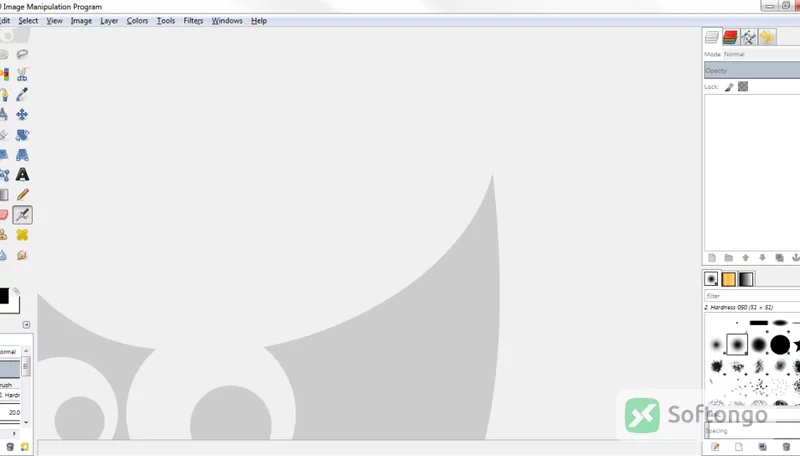This screenshot has width=800, height=456.
Task: Lower the layer with down arrow
Action: point(762,258)
